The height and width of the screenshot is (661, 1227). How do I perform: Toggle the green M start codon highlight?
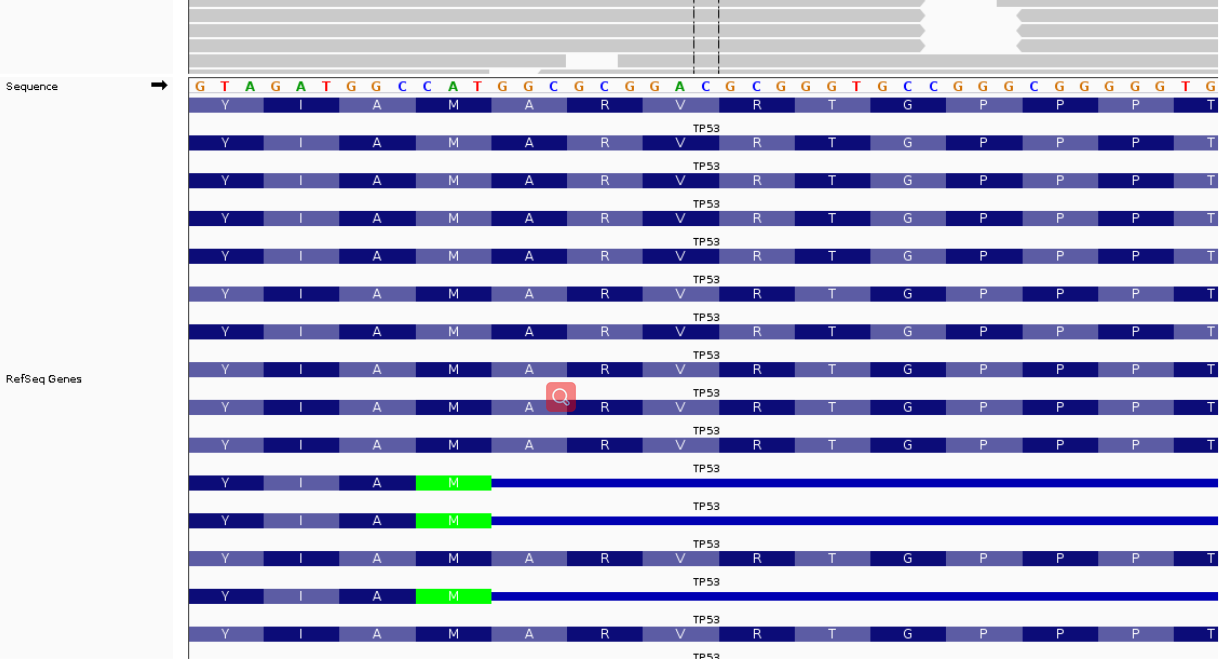click(x=452, y=483)
